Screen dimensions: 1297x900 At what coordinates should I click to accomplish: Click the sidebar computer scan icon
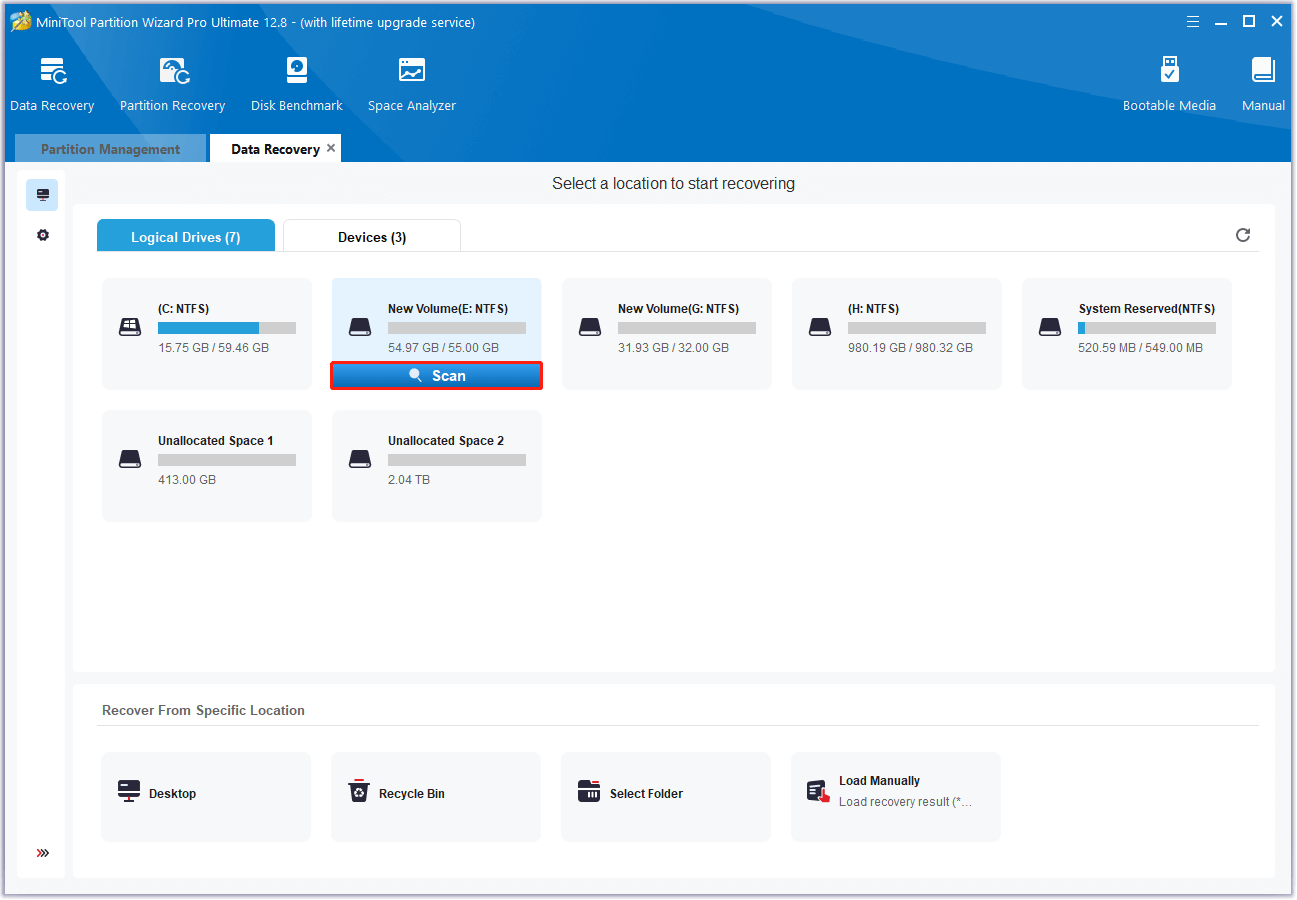42,195
